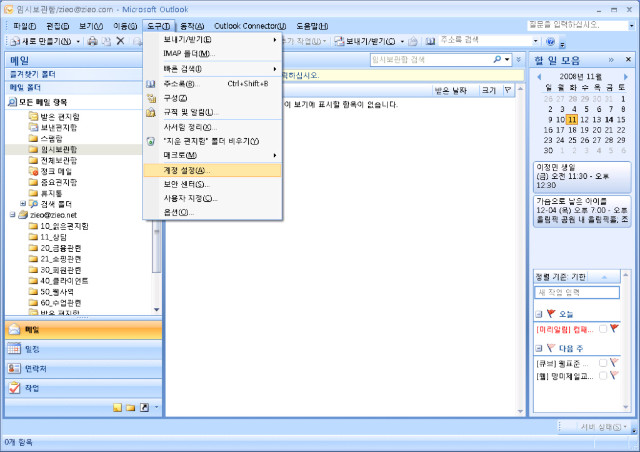This screenshot has height=452, width=640.
Task: Expand the search query builder chevron
Action: [x=519, y=60]
